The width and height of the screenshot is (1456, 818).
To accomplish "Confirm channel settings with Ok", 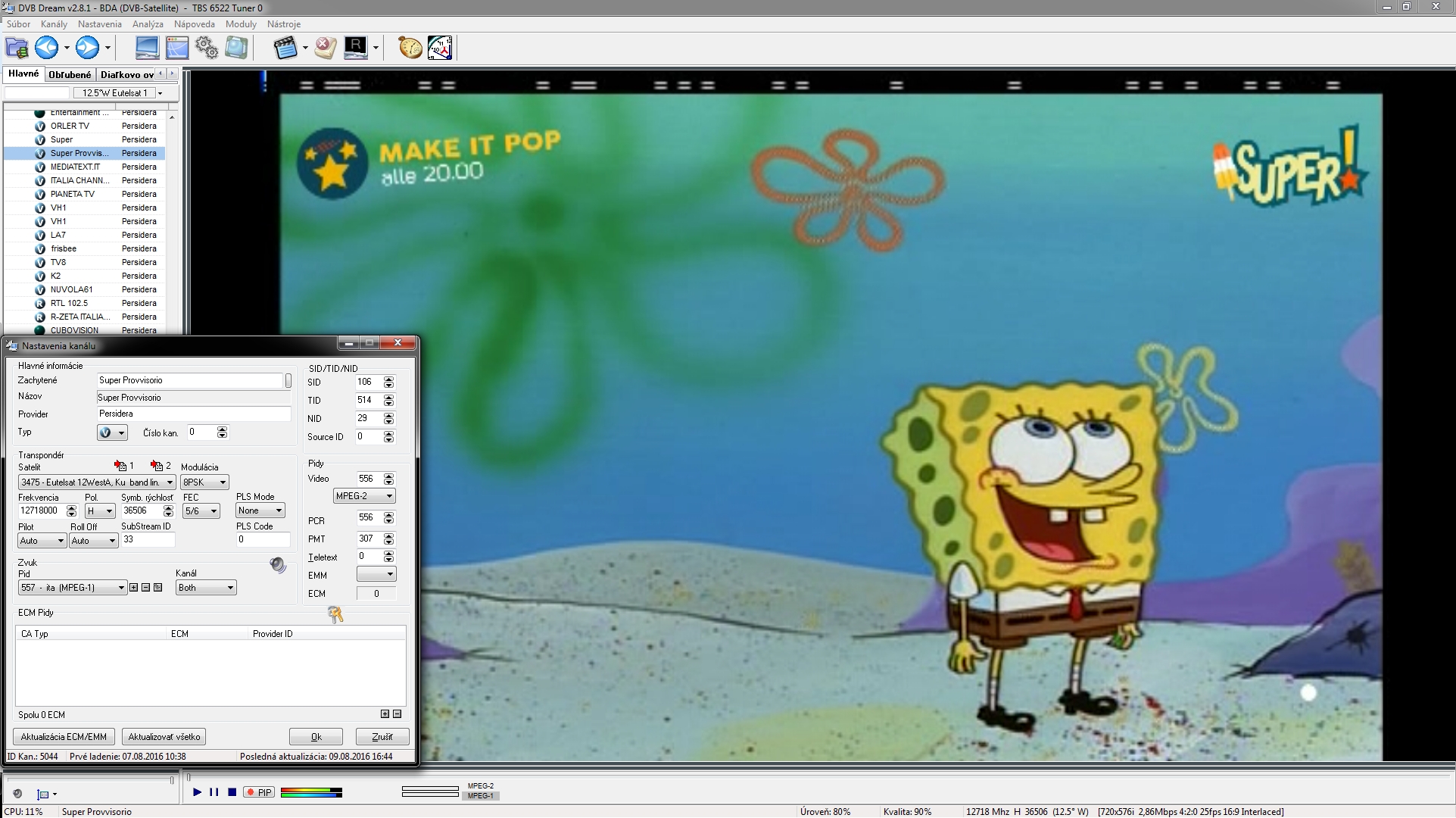I will pyautogui.click(x=316, y=737).
